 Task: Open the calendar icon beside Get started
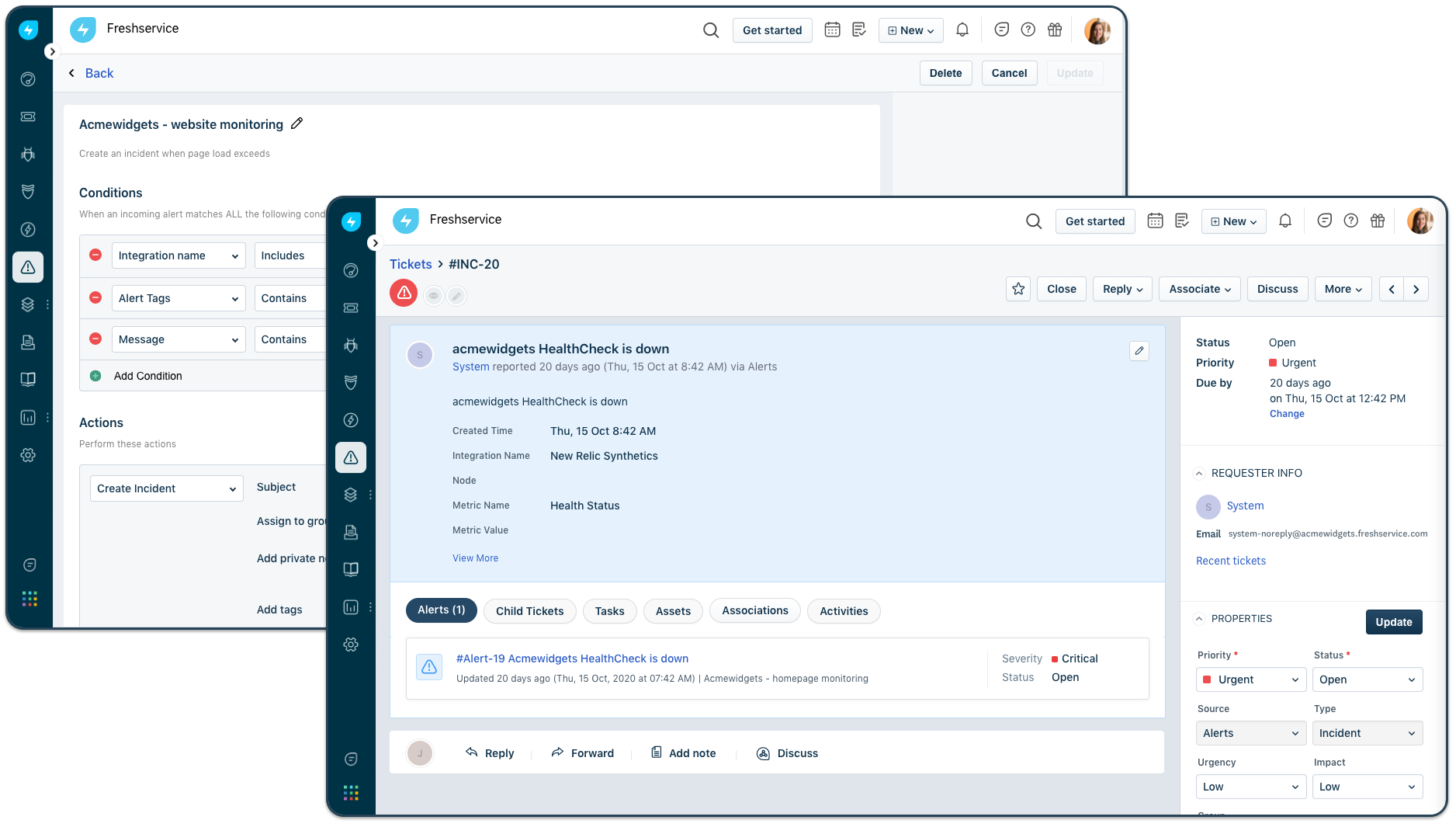[1155, 221]
